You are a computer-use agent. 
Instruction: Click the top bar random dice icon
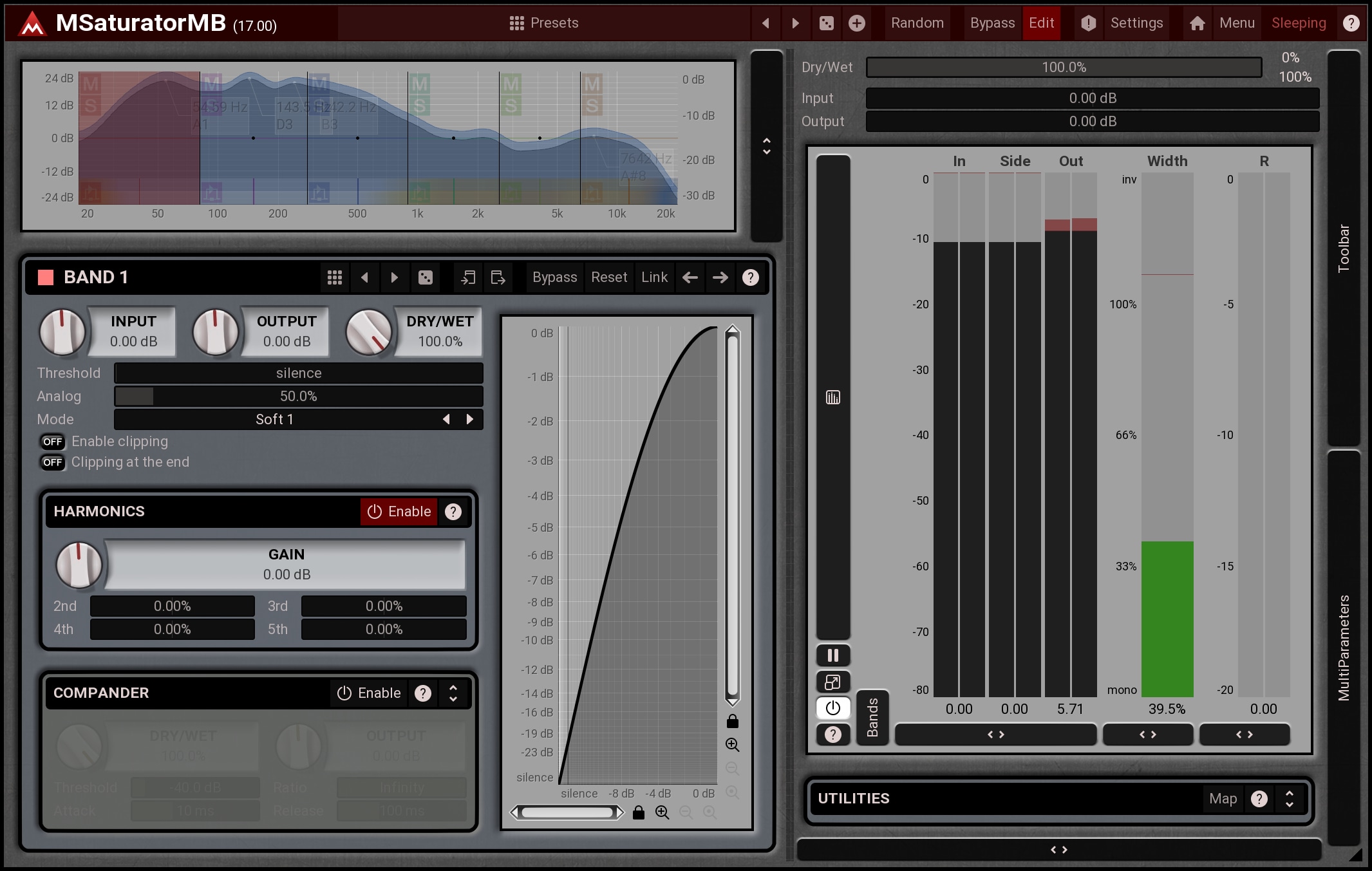827,23
